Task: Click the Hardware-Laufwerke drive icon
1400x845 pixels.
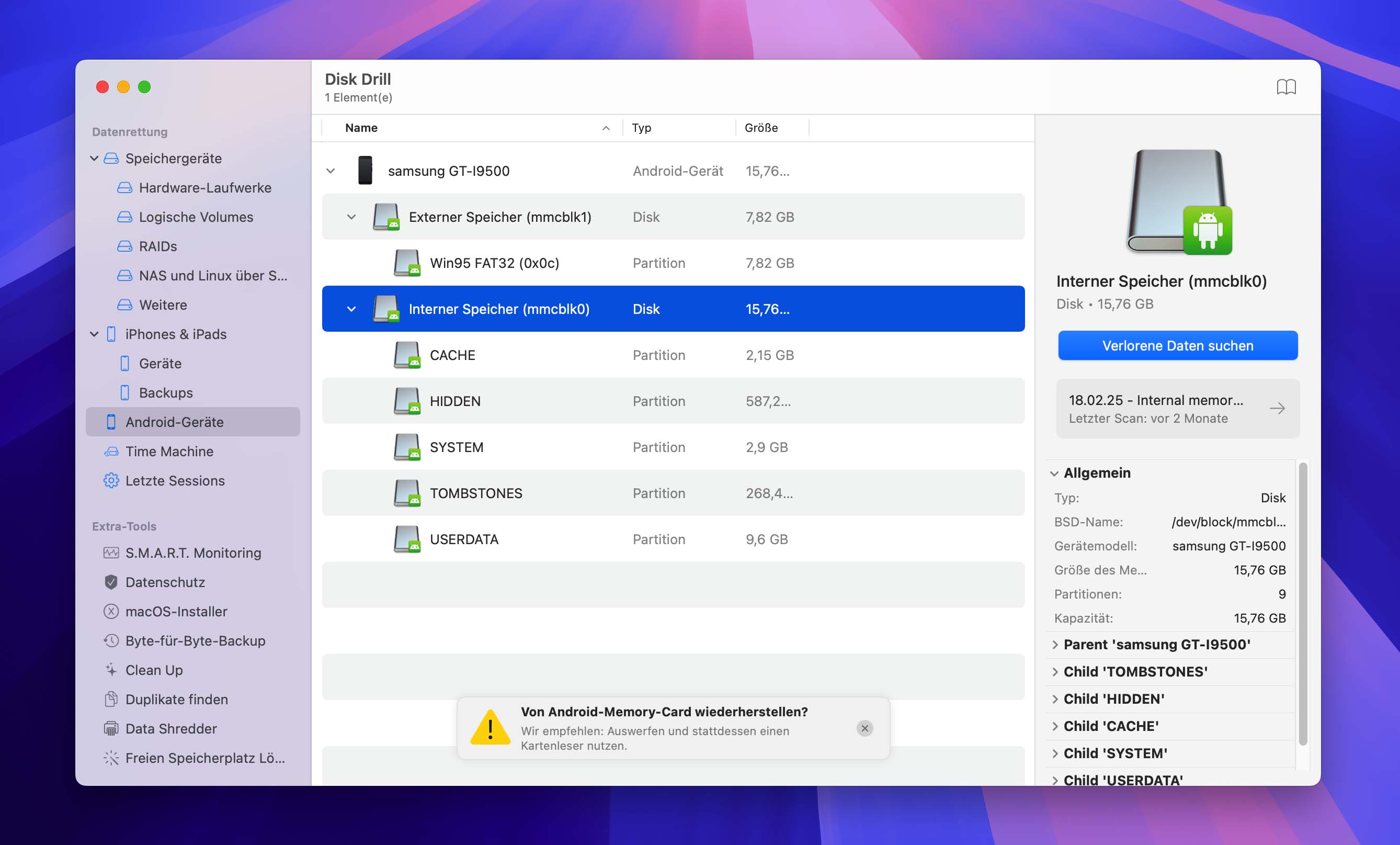Action: coord(124,188)
